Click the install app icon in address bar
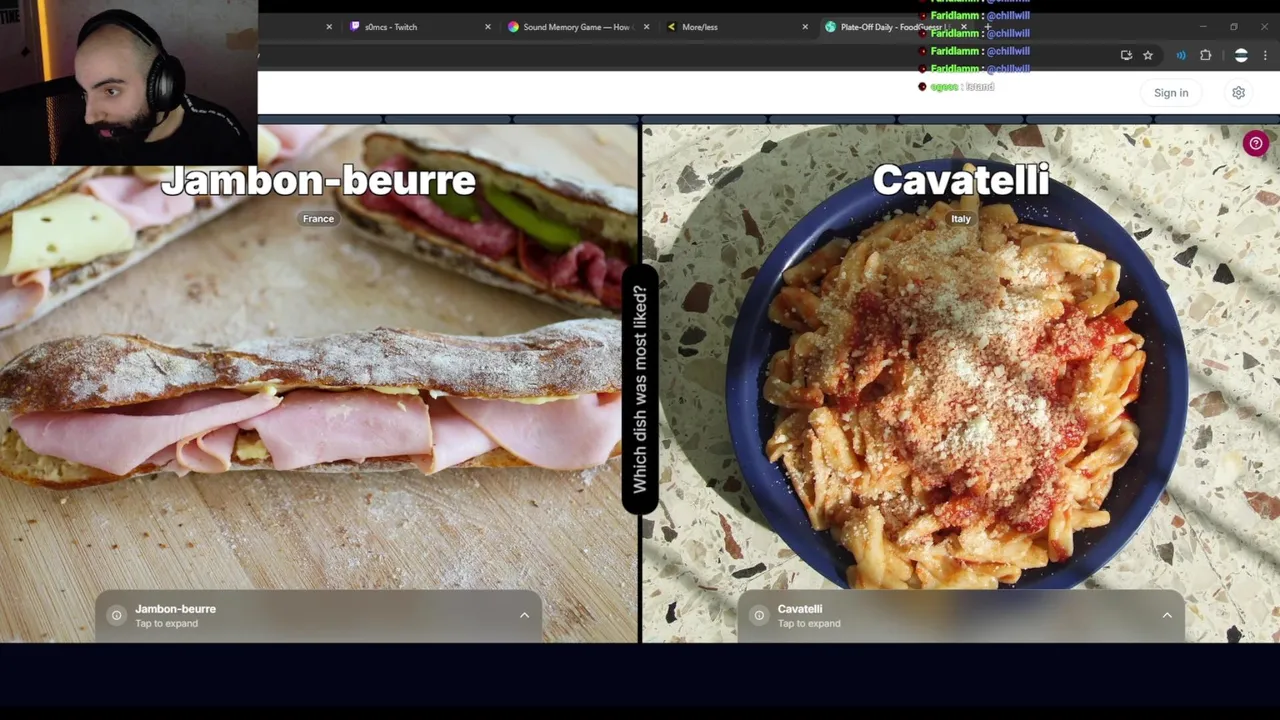 [x=1126, y=55]
